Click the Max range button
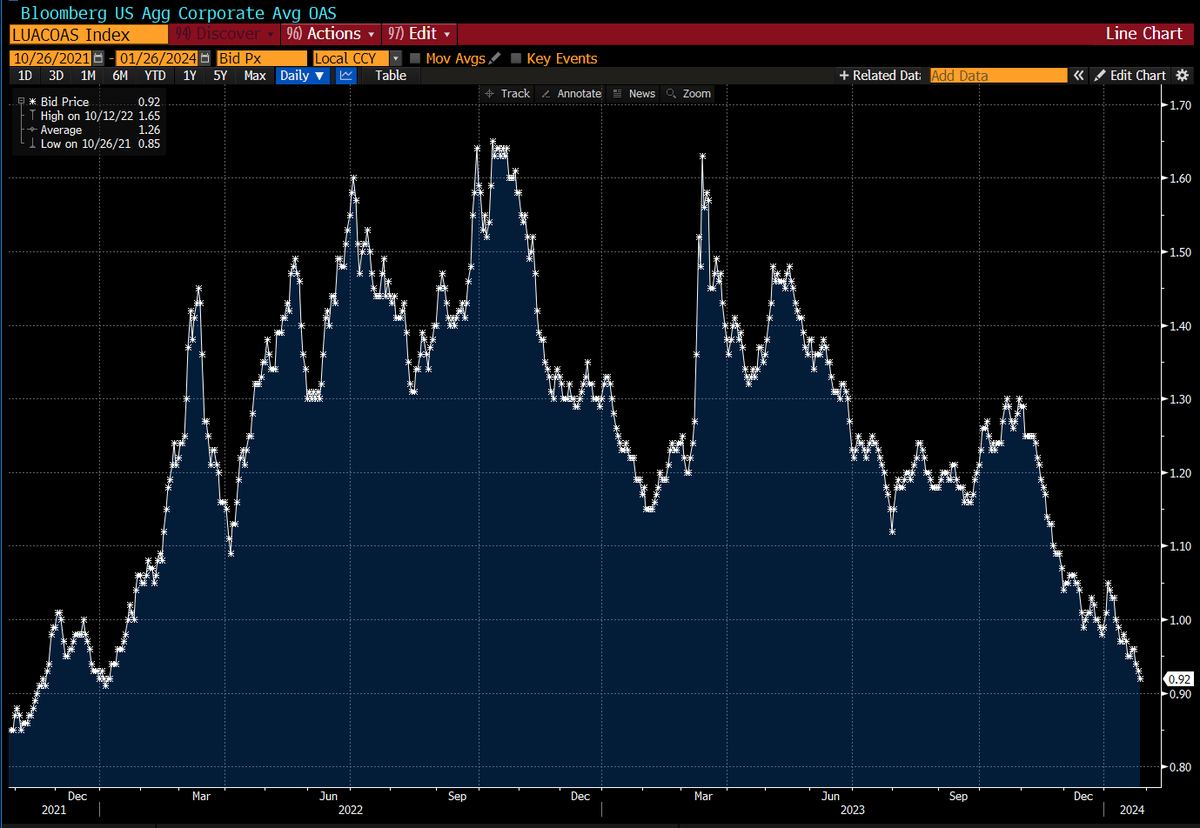This screenshot has height=828, width=1200. coord(255,75)
